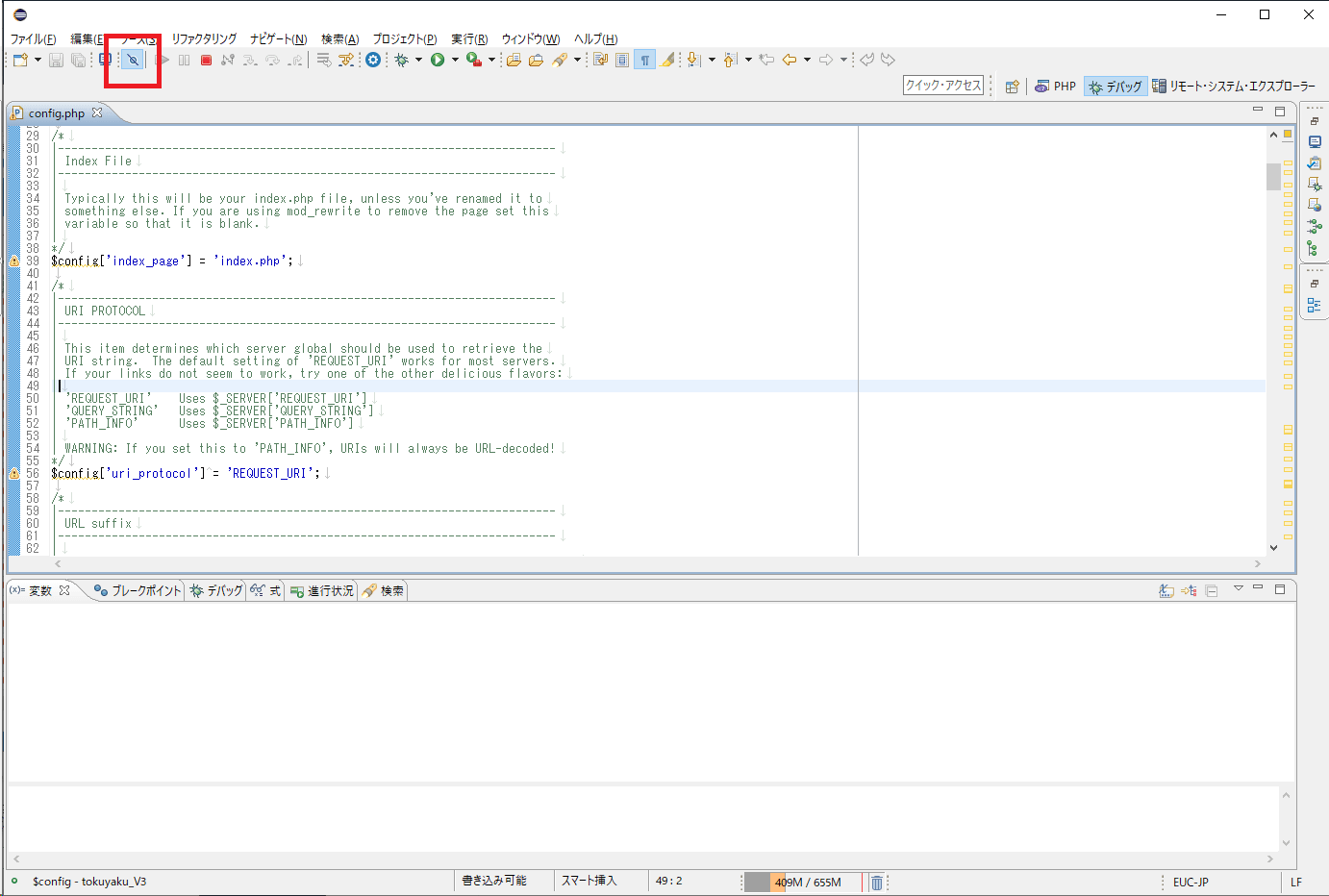Click the yellow Back navigation arrow

pyautogui.click(x=790, y=60)
